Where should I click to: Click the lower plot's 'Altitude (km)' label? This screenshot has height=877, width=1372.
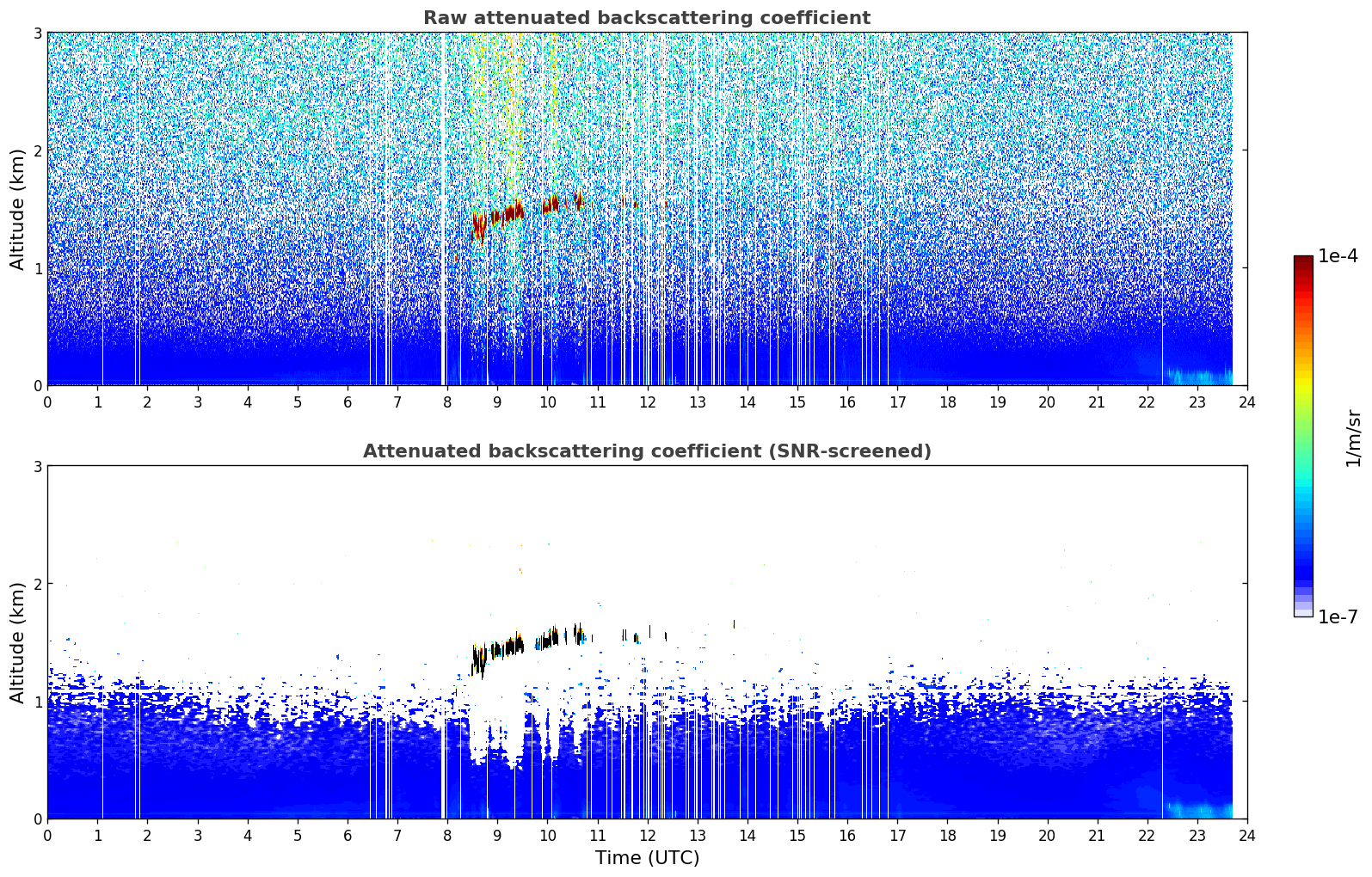pos(17,642)
